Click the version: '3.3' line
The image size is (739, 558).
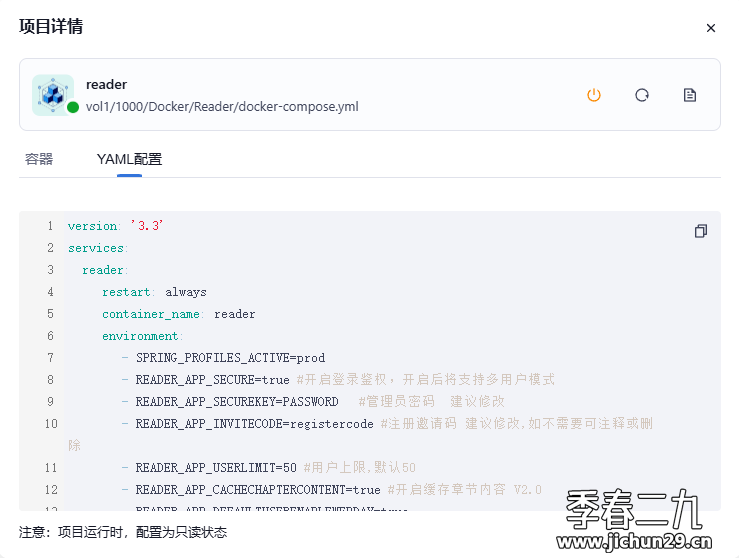coord(115,226)
